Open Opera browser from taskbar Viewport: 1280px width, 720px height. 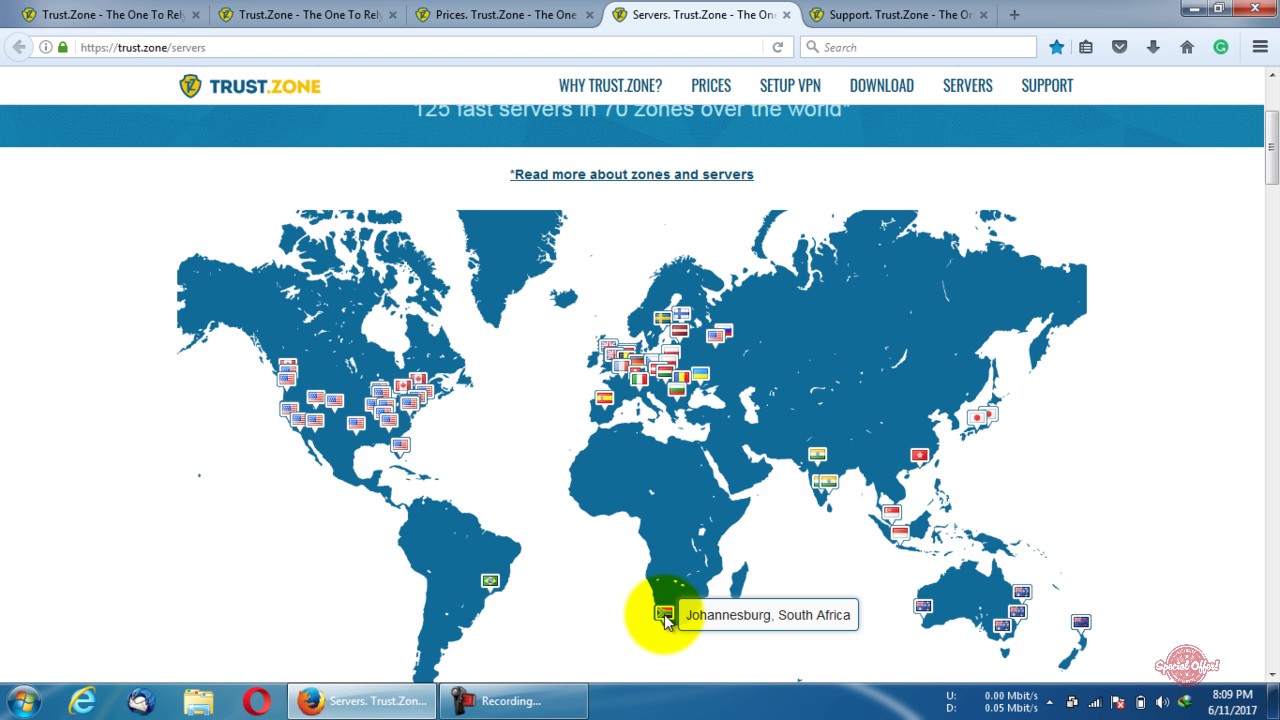pyautogui.click(x=256, y=701)
